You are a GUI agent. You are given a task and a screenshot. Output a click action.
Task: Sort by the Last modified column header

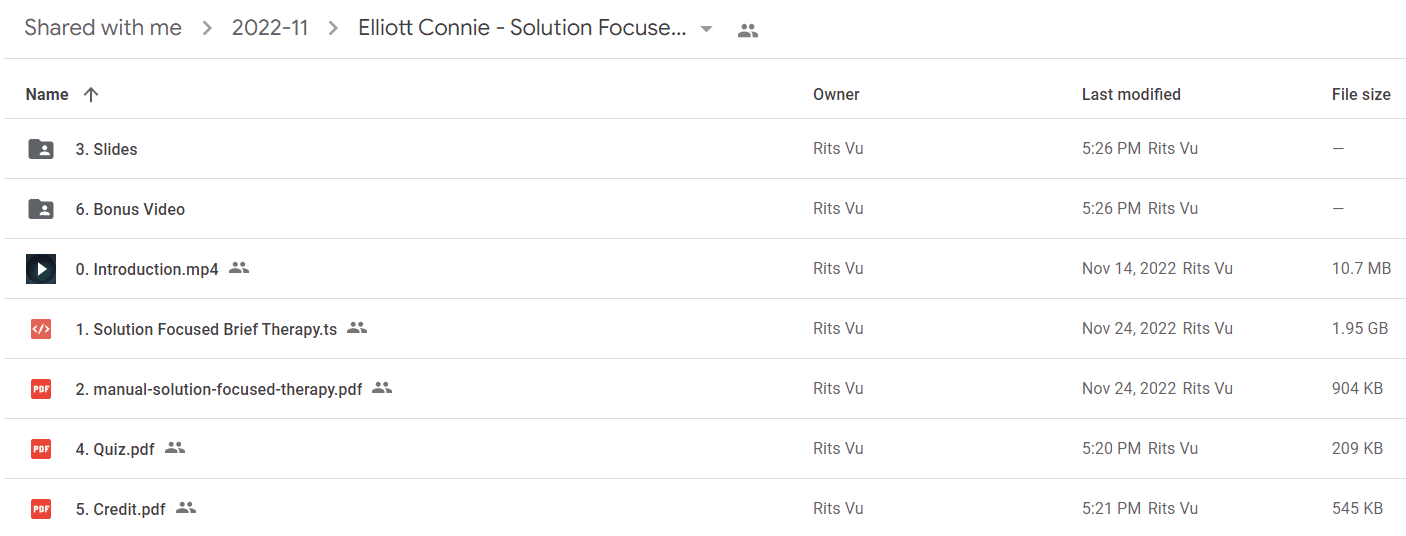tap(1131, 95)
